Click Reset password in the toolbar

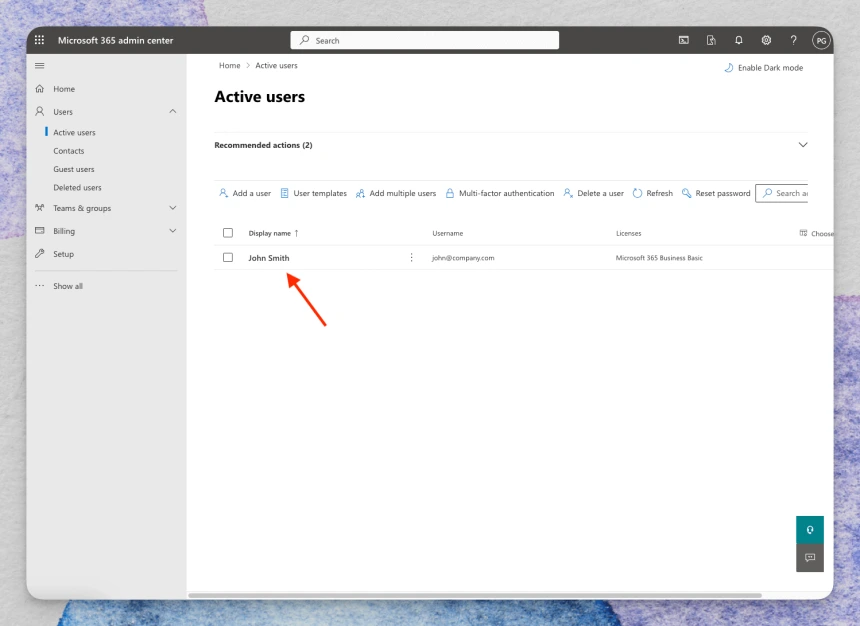(x=716, y=193)
